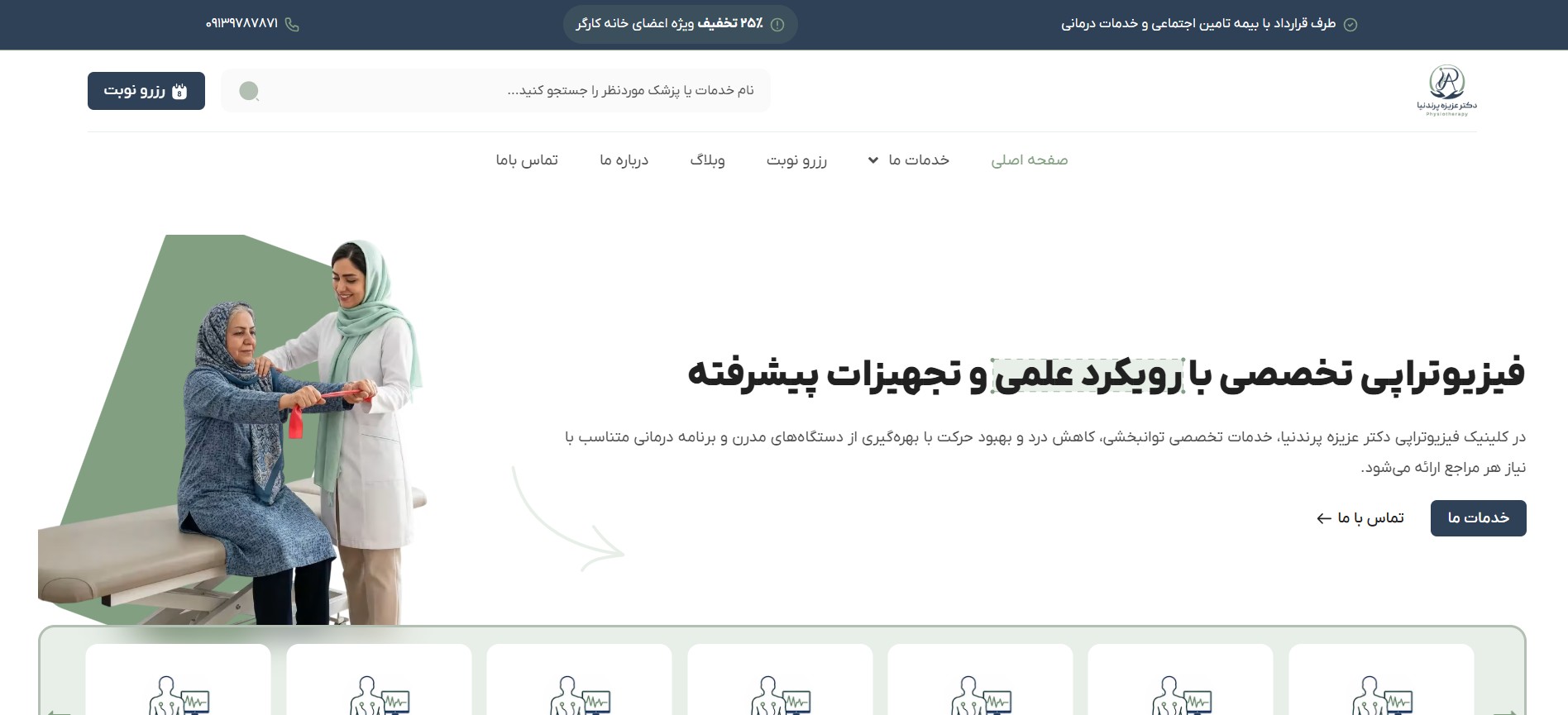Click calendar icon on رزرو نوبت button

coord(179,92)
